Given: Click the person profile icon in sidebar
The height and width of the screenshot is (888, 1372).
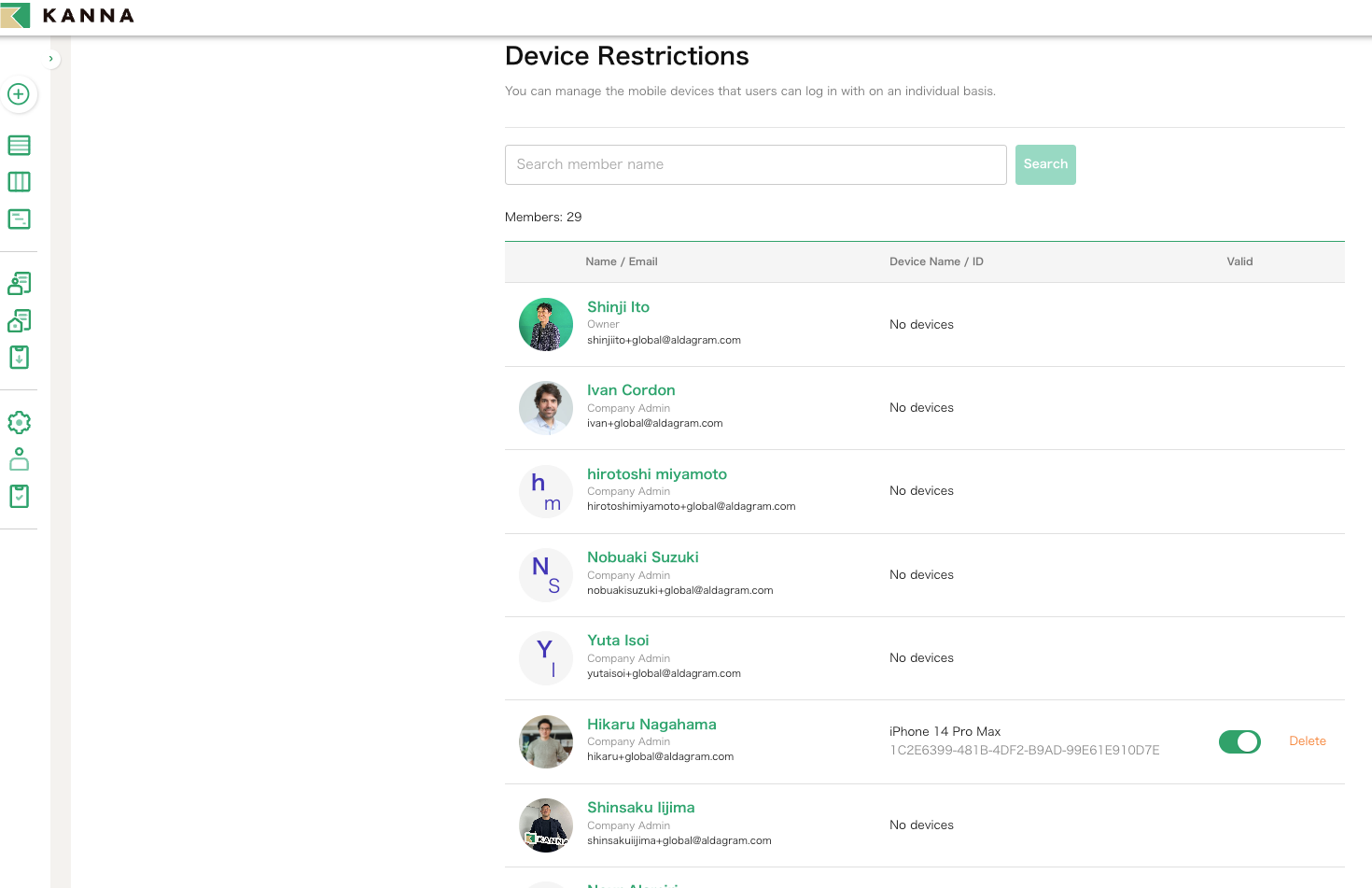Looking at the screenshot, I should tap(19, 459).
